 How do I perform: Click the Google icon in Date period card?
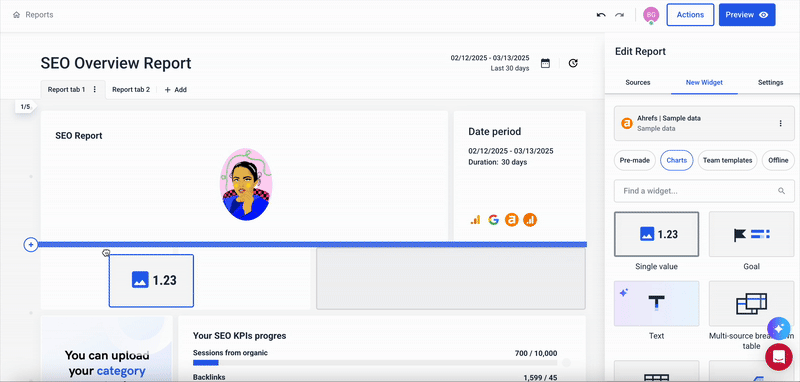pos(493,220)
